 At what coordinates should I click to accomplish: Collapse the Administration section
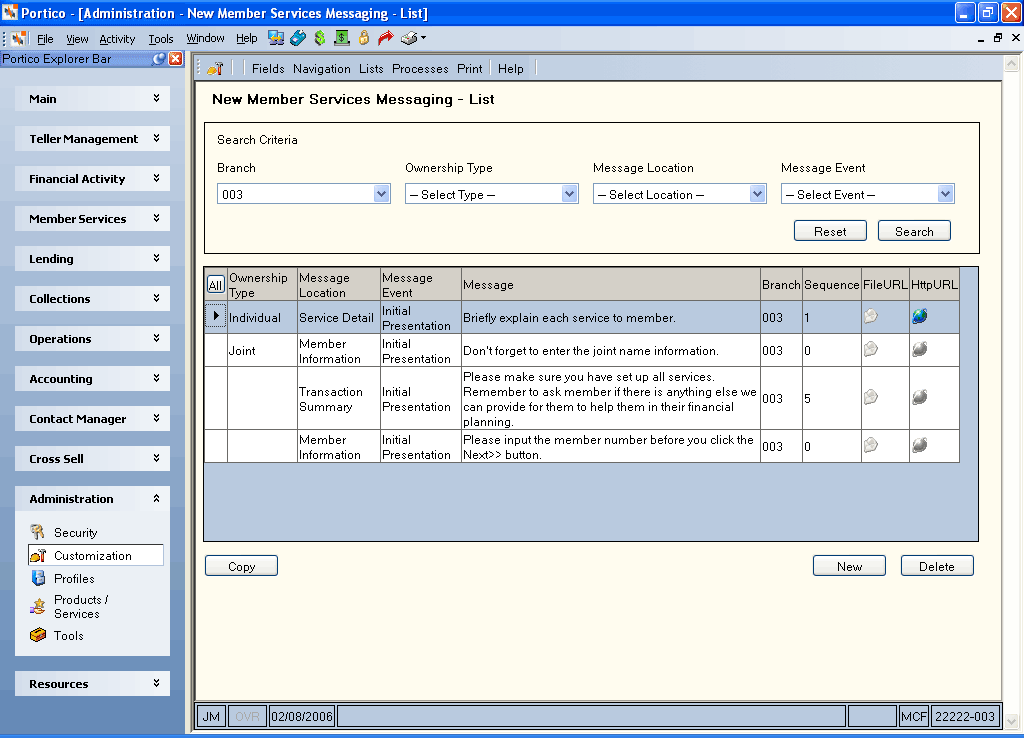tap(92, 498)
